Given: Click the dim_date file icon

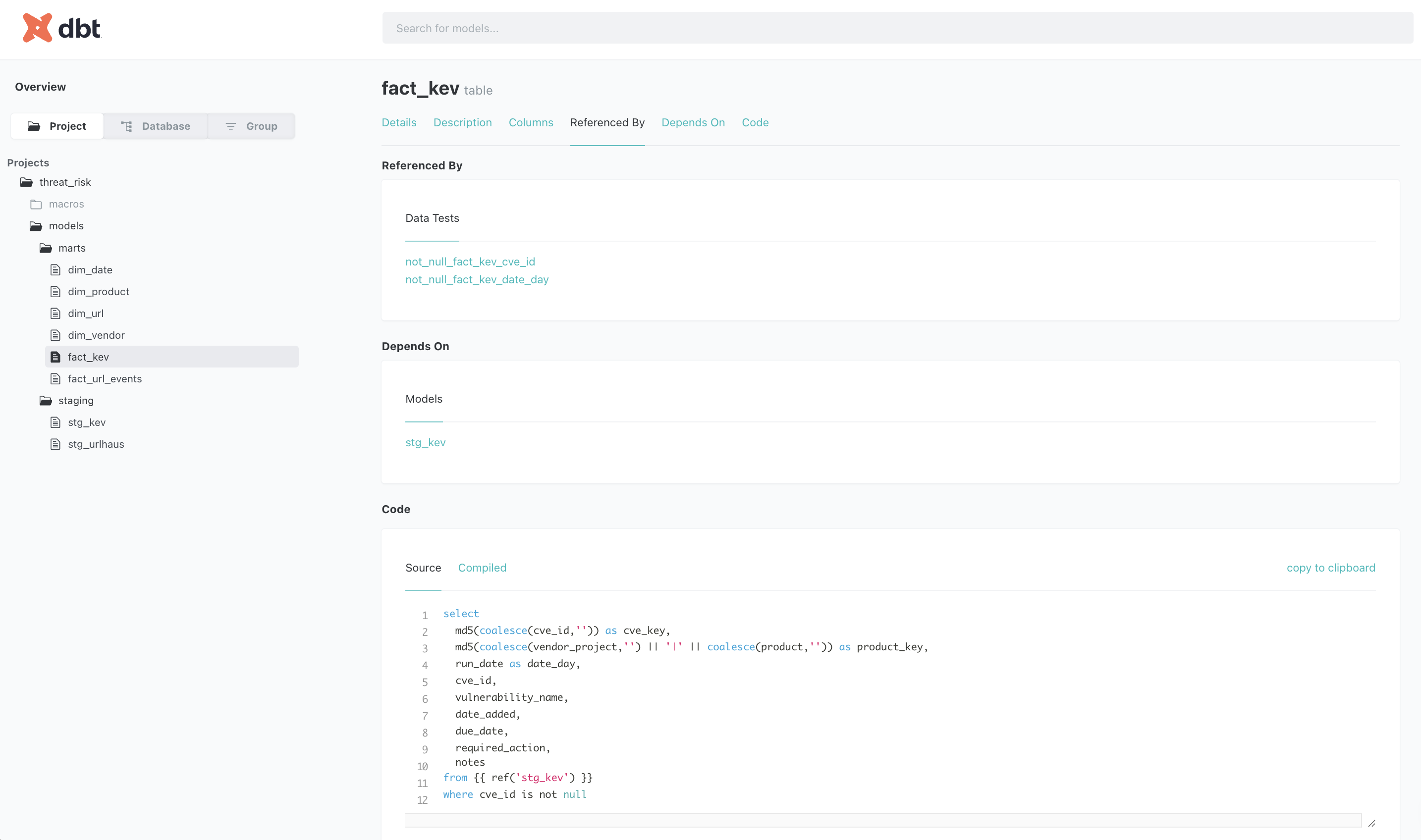Looking at the screenshot, I should (55, 270).
